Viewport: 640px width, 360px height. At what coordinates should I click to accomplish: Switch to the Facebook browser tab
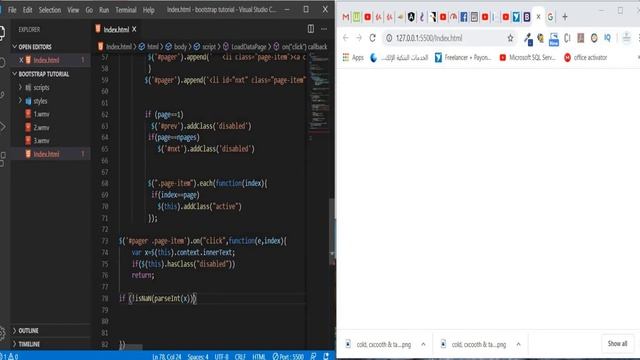tap(464, 17)
